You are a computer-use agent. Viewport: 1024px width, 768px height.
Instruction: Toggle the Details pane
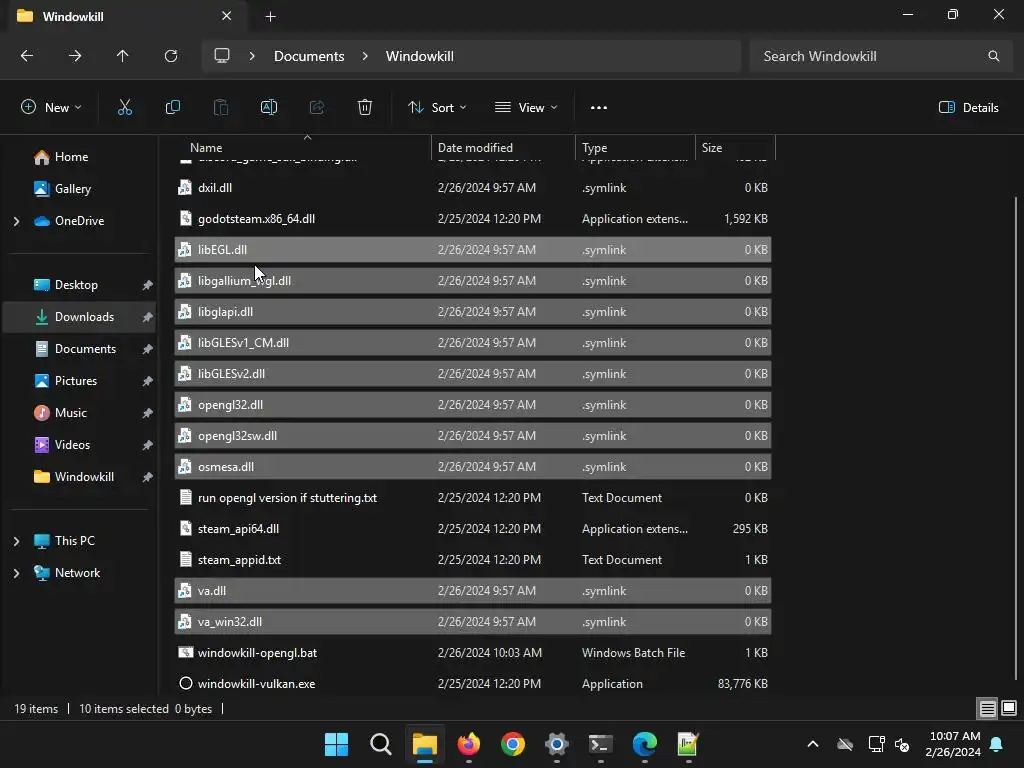(968, 108)
